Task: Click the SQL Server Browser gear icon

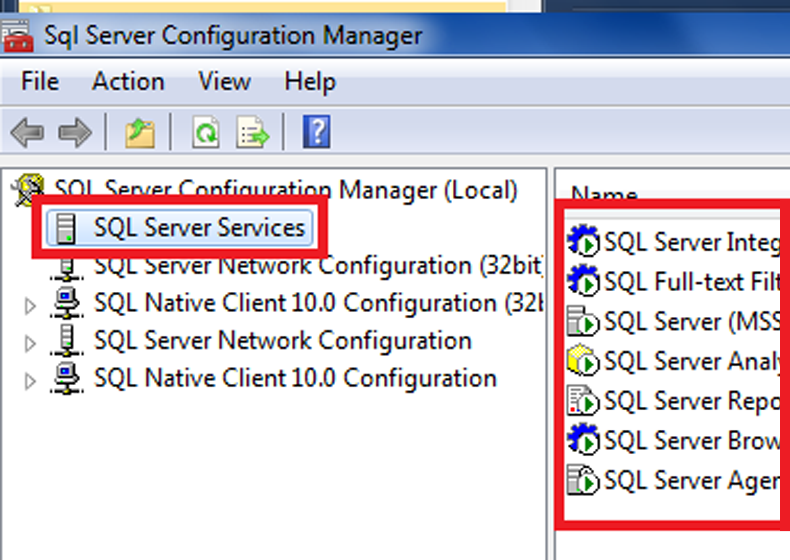Action: coord(583,440)
